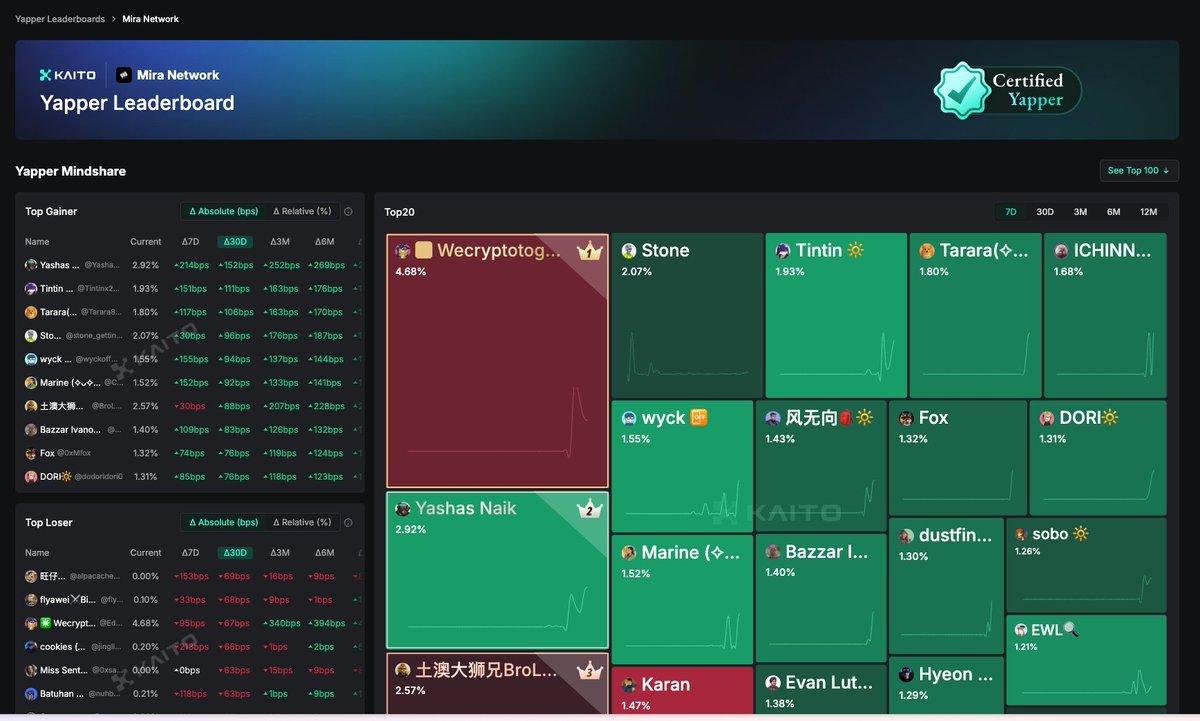1200x721 pixels.
Task: Sort Top Gainer by Δ3M column
Action: pyautogui.click(x=280, y=242)
